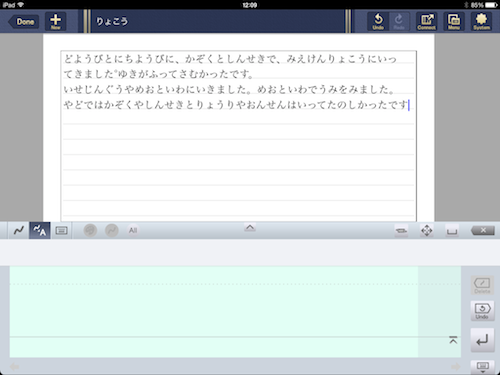Tap the Wi-Fi icon in status bar
This screenshot has height=375, width=500.
[21, 5]
